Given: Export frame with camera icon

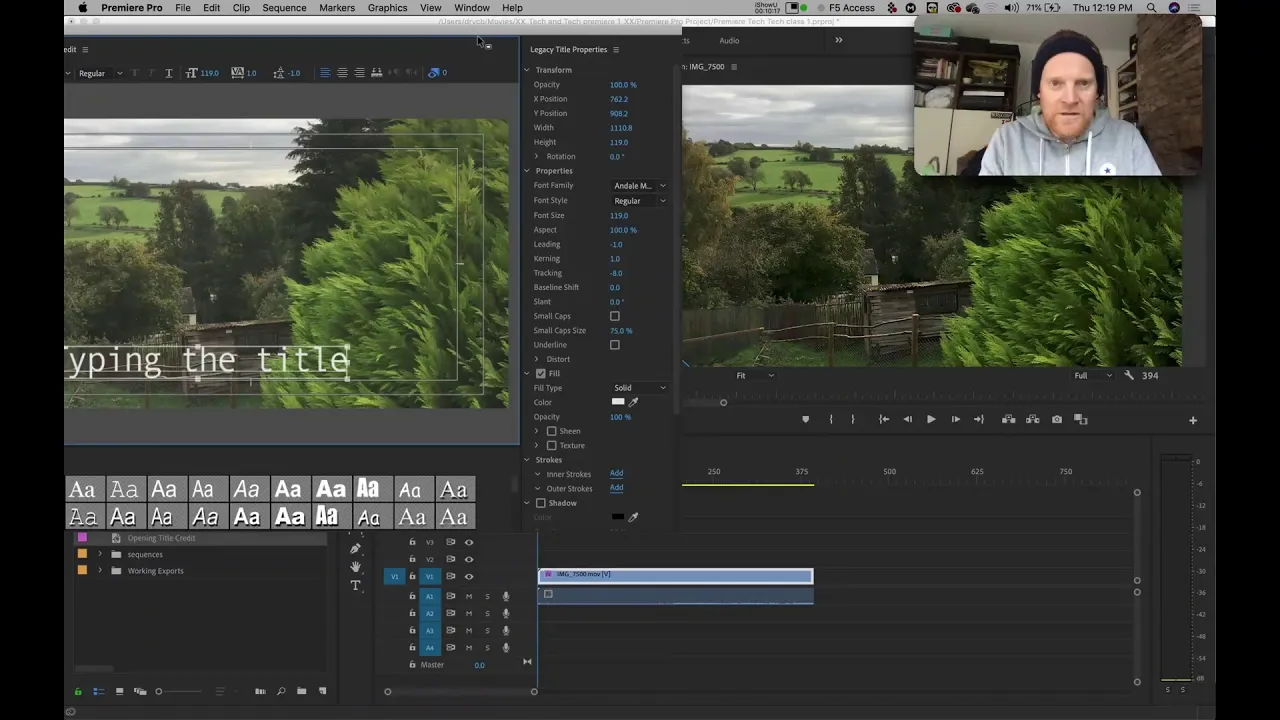Looking at the screenshot, I should [x=1057, y=420].
